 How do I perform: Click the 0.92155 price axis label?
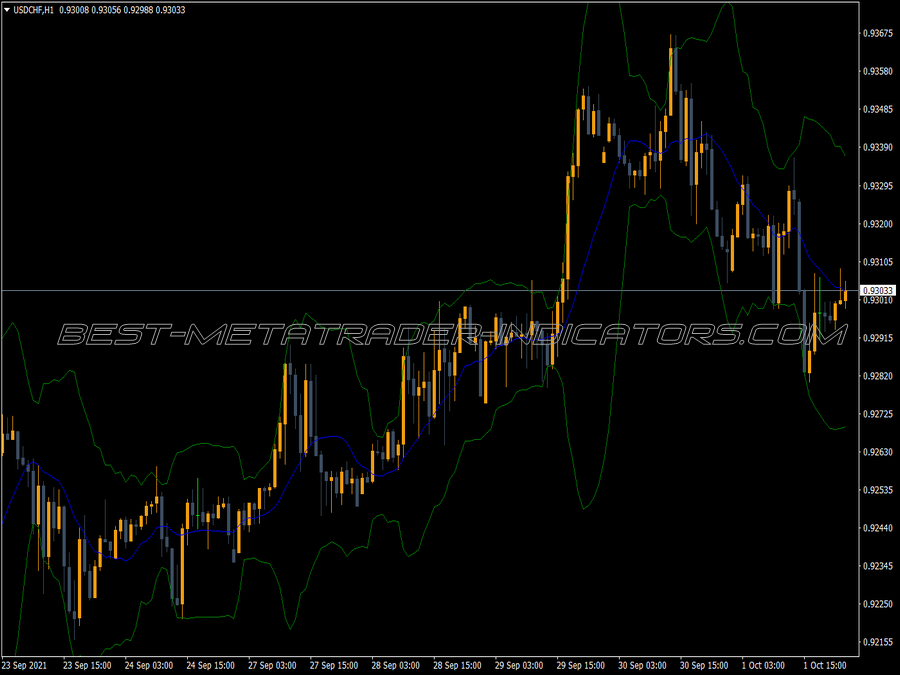coord(878,642)
